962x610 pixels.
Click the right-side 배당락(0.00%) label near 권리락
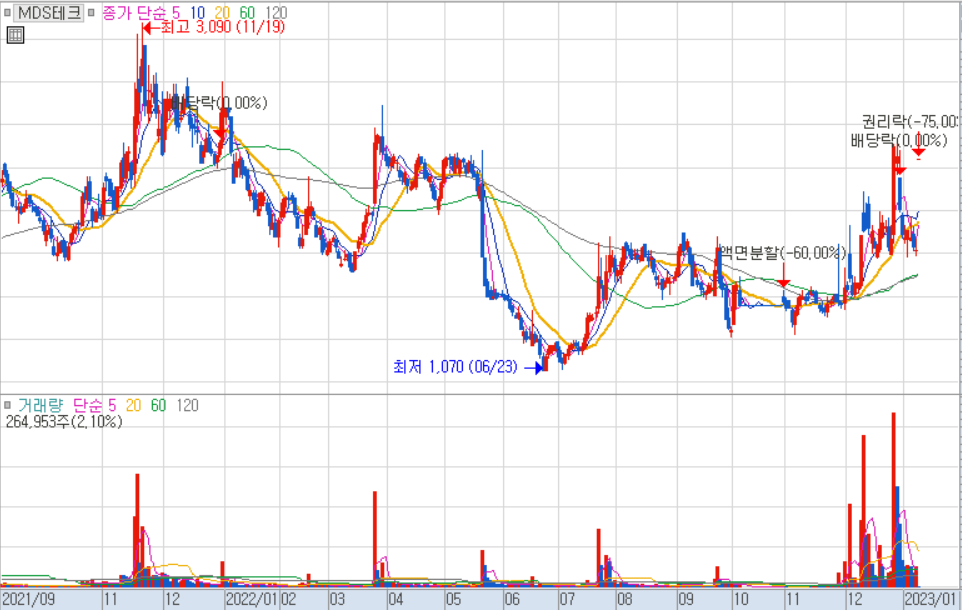point(899,141)
